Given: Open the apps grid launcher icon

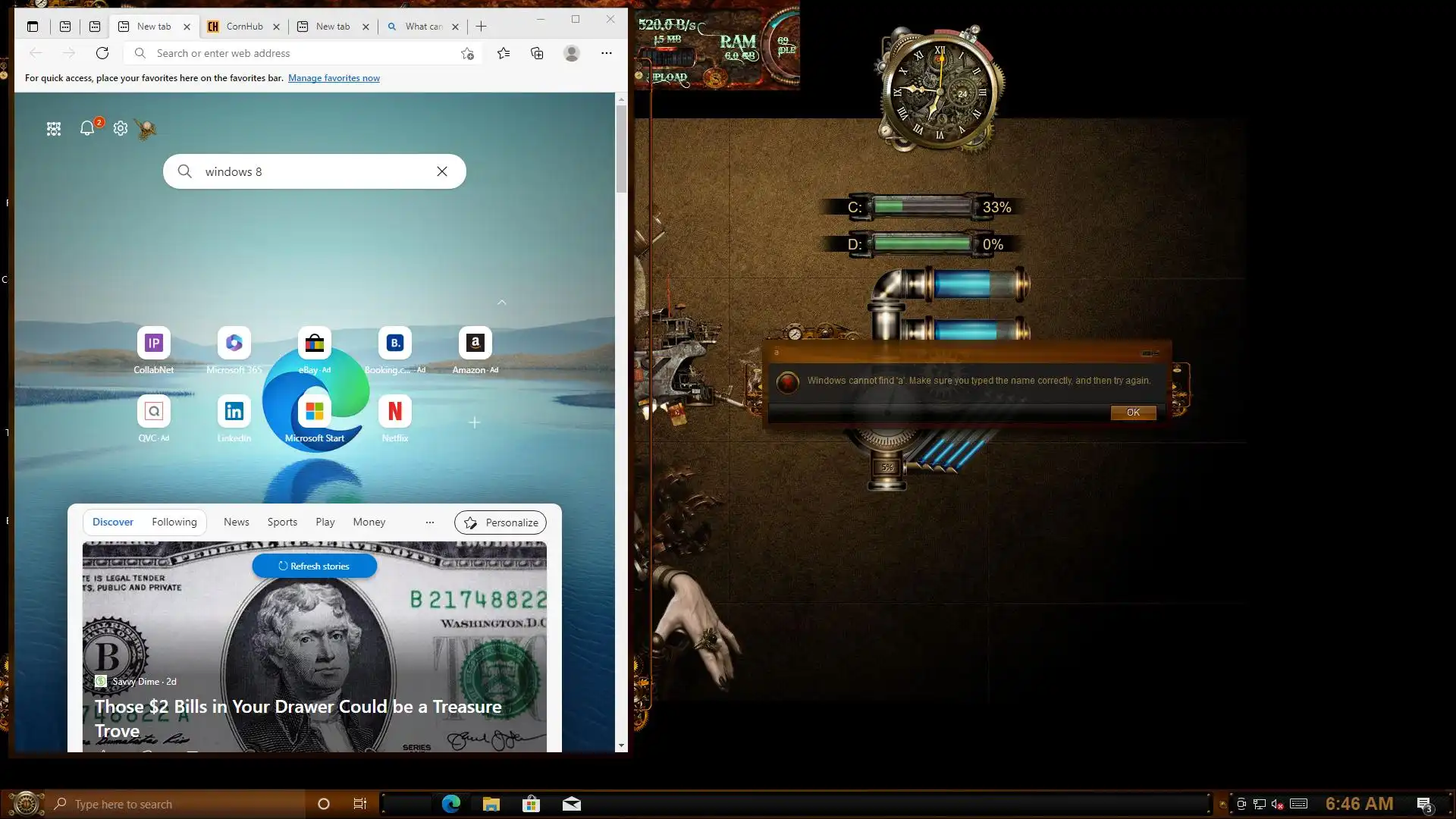Looking at the screenshot, I should point(54,129).
